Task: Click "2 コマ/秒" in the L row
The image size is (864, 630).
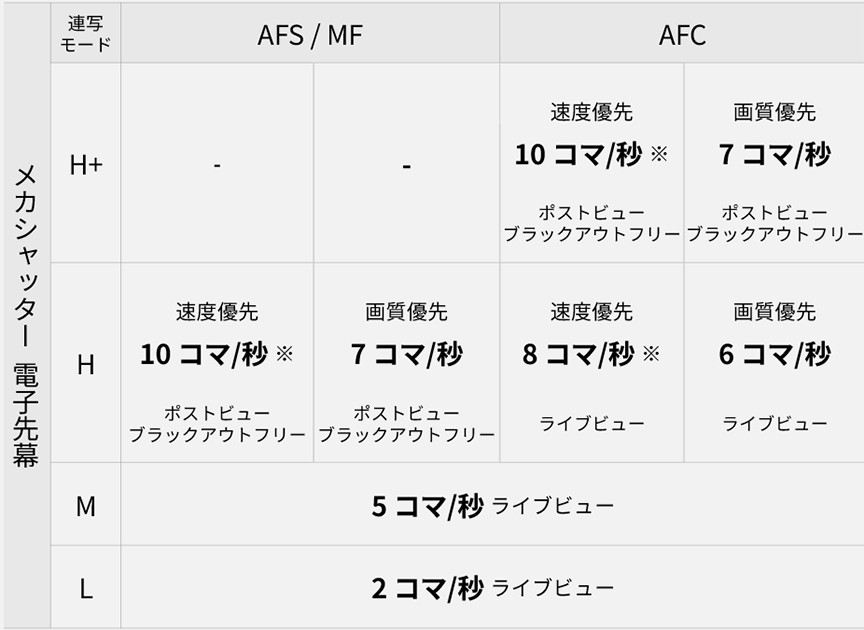Action: pyautogui.click(x=427, y=589)
